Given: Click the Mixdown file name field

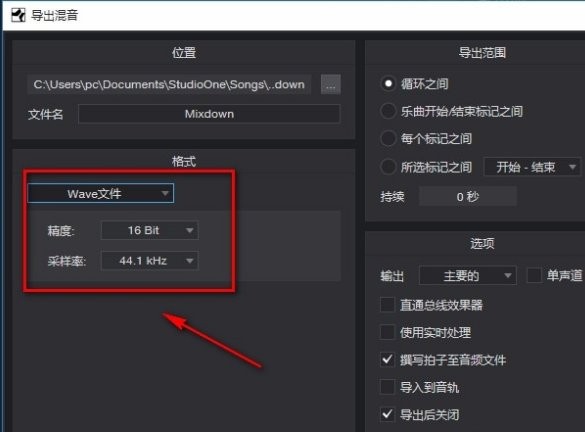Looking at the screenshot, I should pos(209,114).
